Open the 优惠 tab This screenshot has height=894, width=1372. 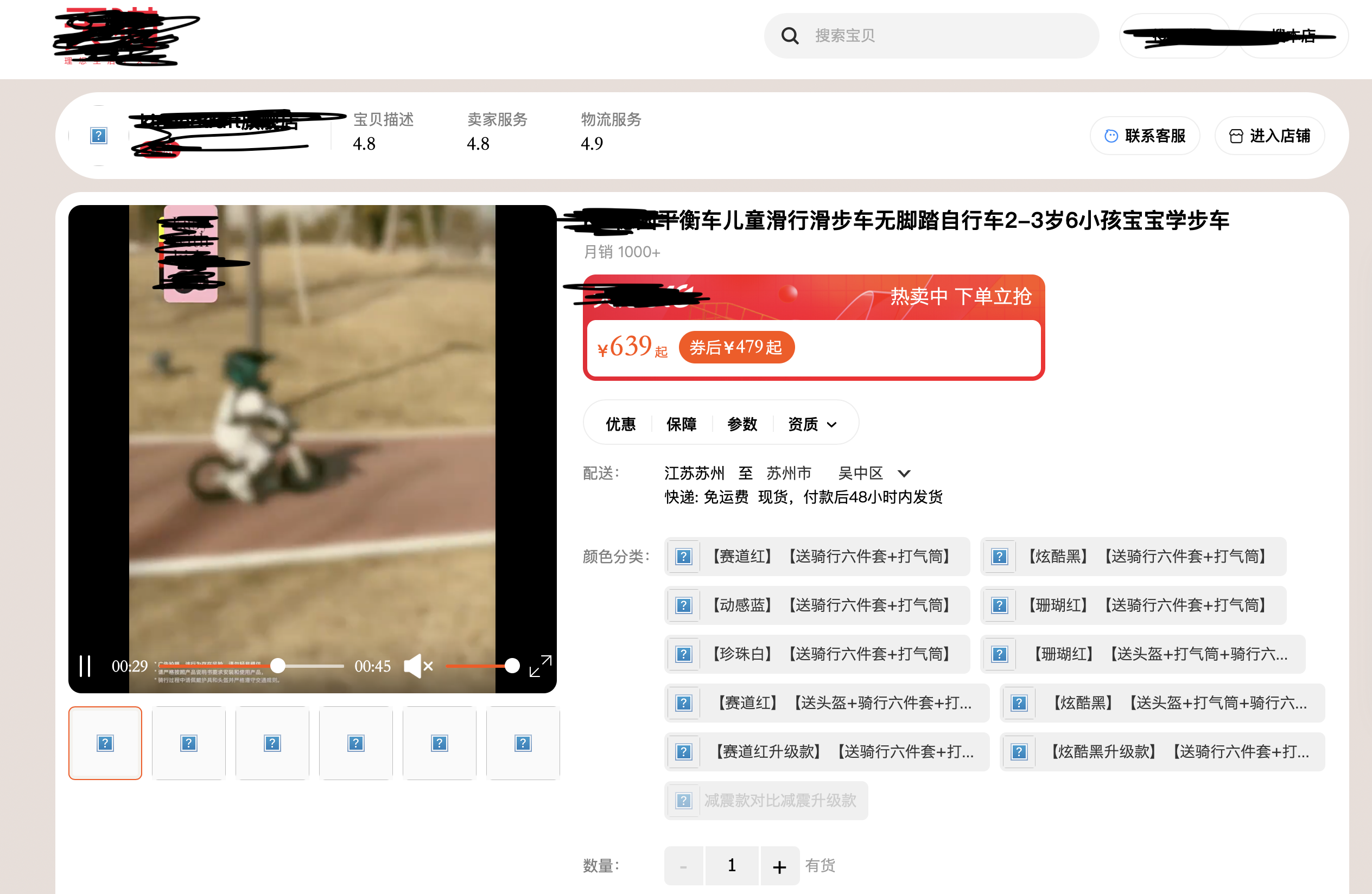click(x=620, y=425)
